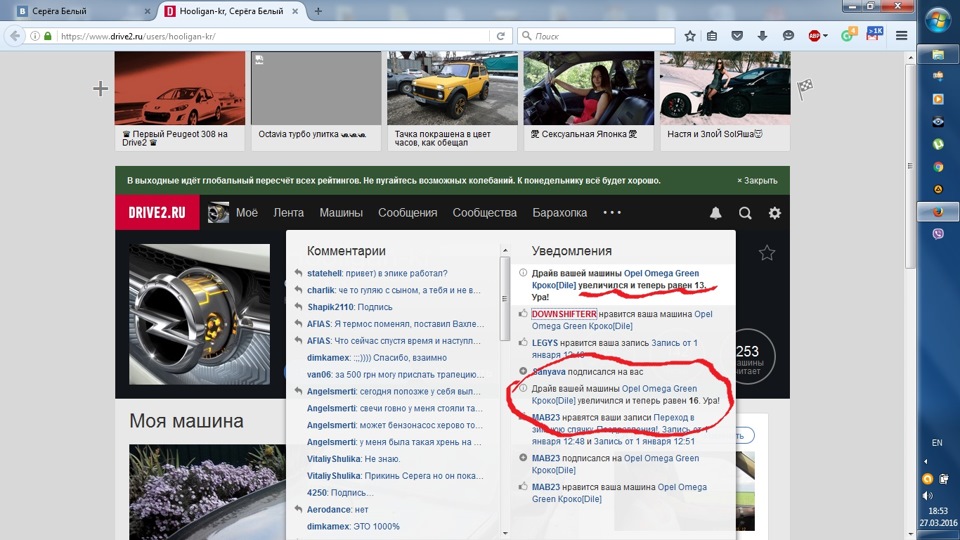Click 4250 username in comments

318,492
